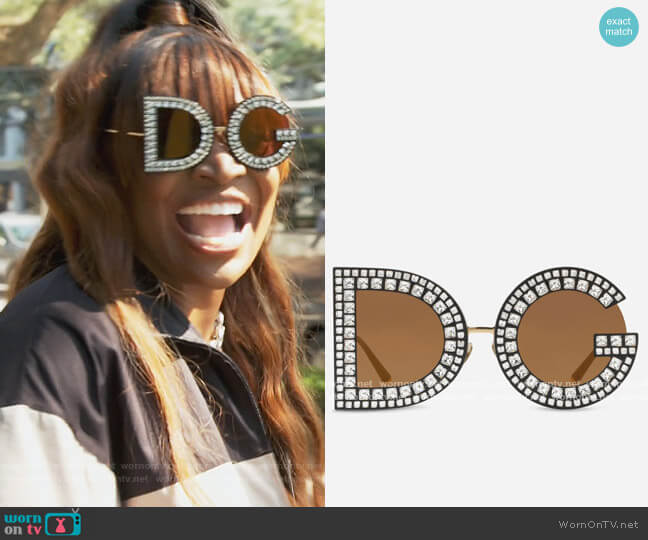
Task: Open the WornOnTV.net site link text
Action: pos(598,524)
